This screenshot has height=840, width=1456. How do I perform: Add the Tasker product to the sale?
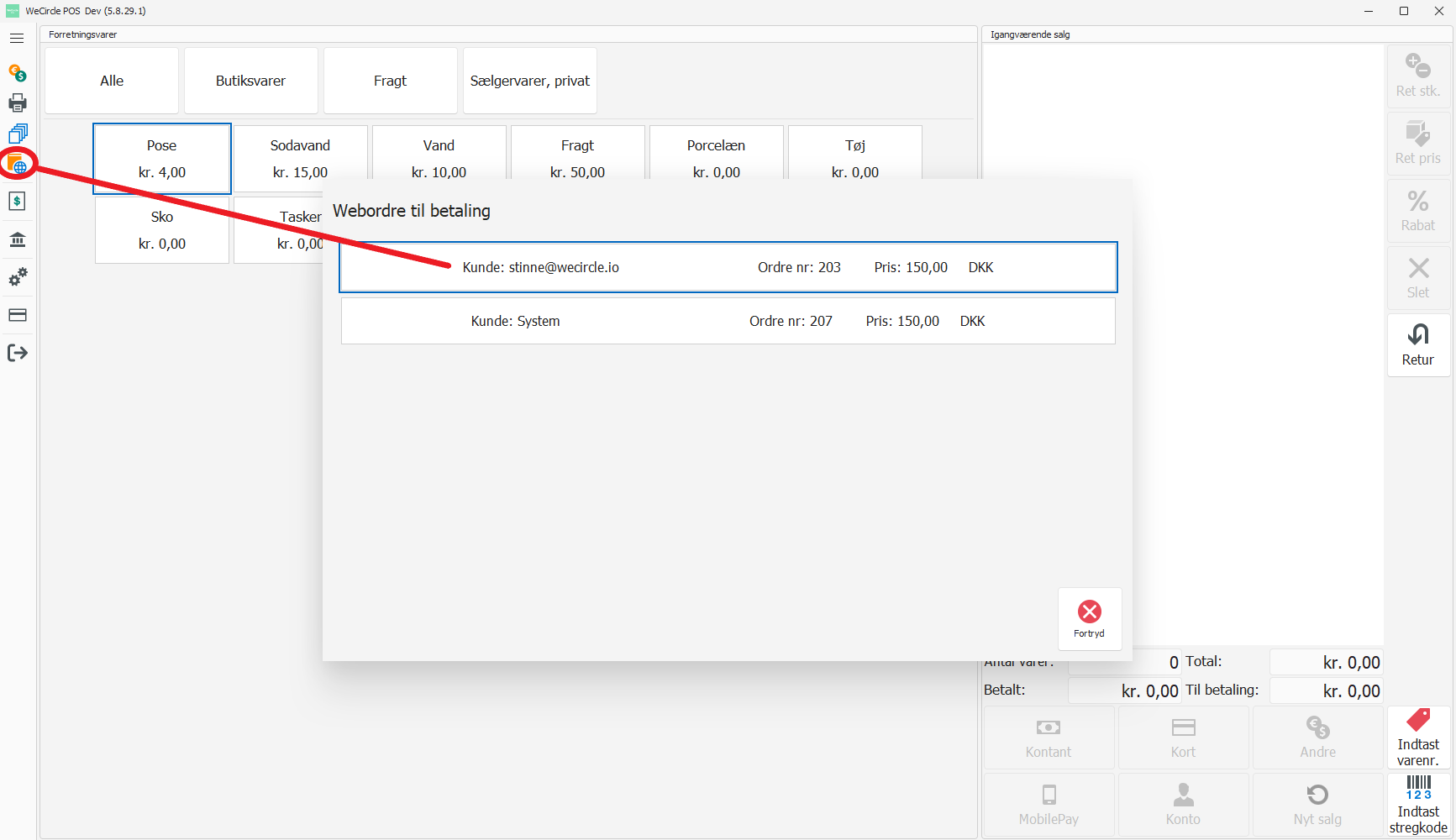click(x=279, y=230)
